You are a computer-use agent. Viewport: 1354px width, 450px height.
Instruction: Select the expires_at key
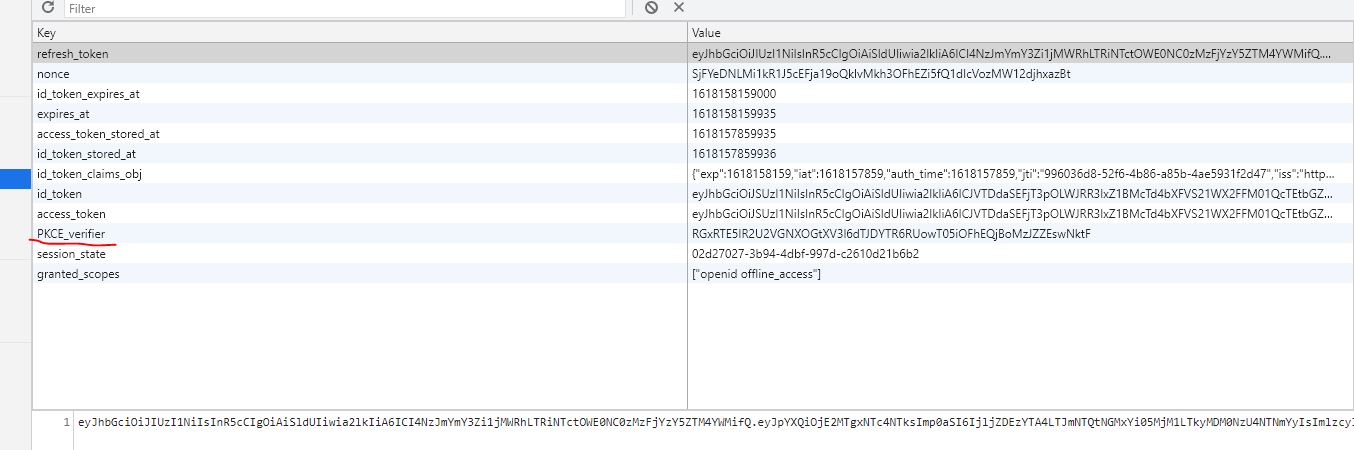[63, 114]
